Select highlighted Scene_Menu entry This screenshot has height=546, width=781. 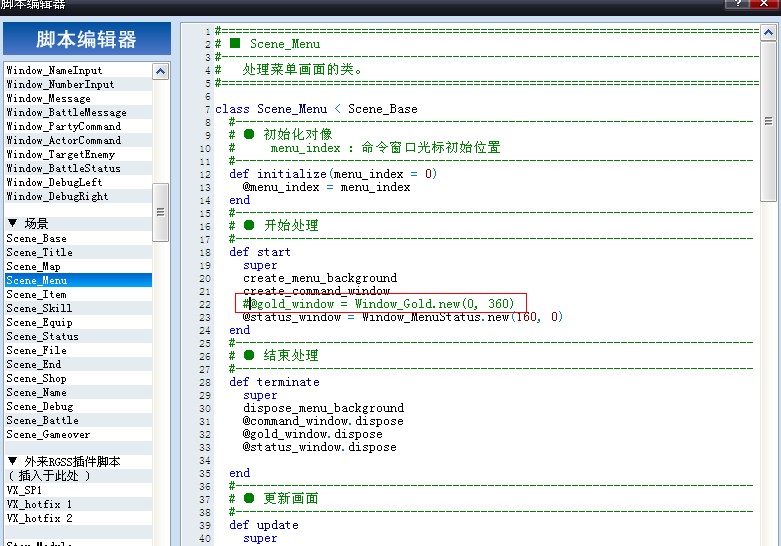click(x=78, y=280)
